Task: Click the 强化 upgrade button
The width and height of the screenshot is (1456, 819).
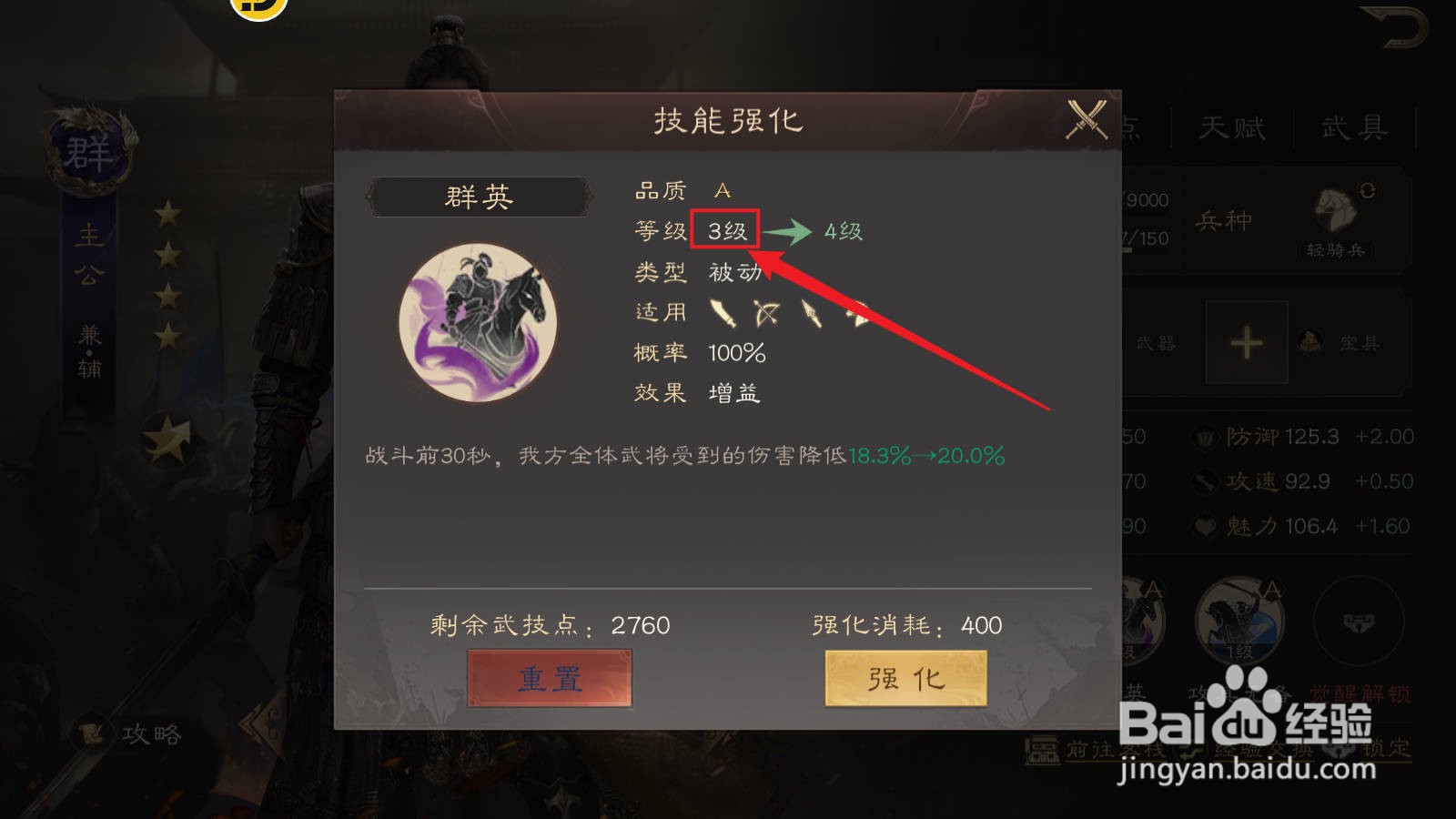Action: [x=905, y=678]
